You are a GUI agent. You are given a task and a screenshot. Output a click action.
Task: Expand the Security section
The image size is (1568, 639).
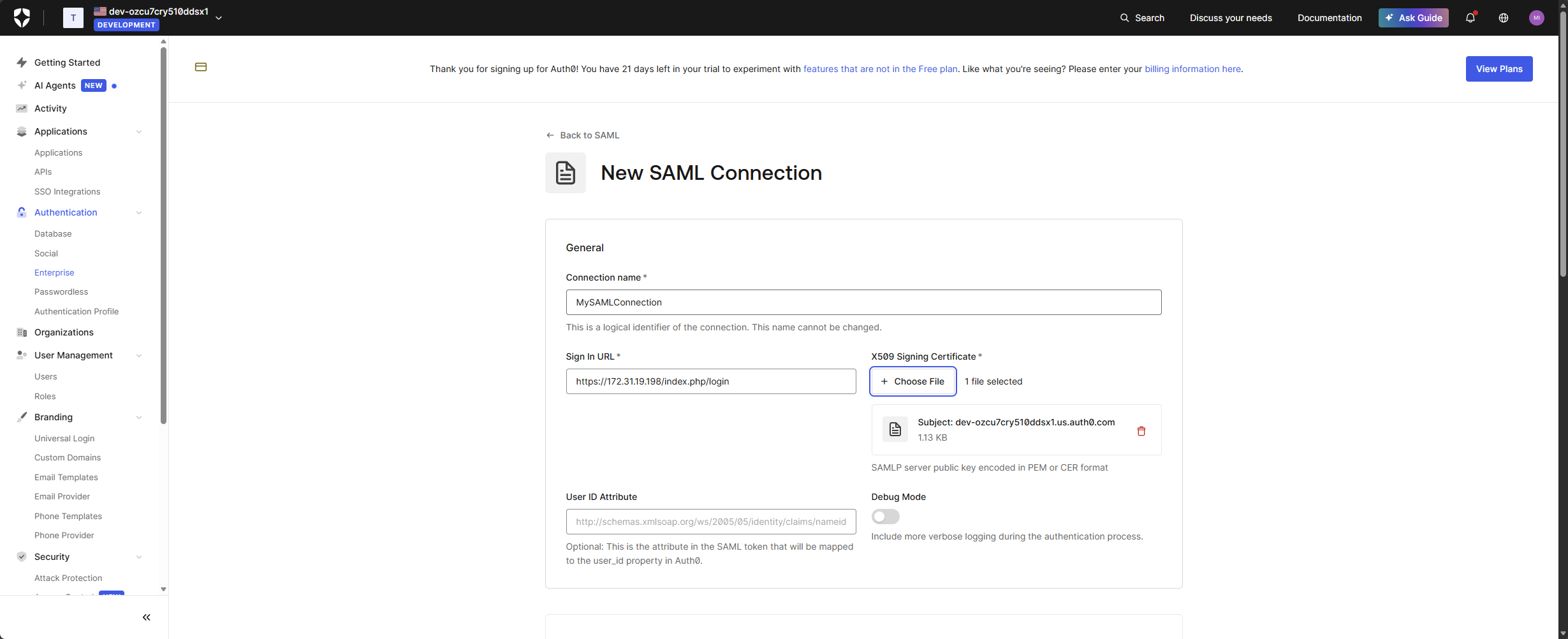[x=139, y=557]
